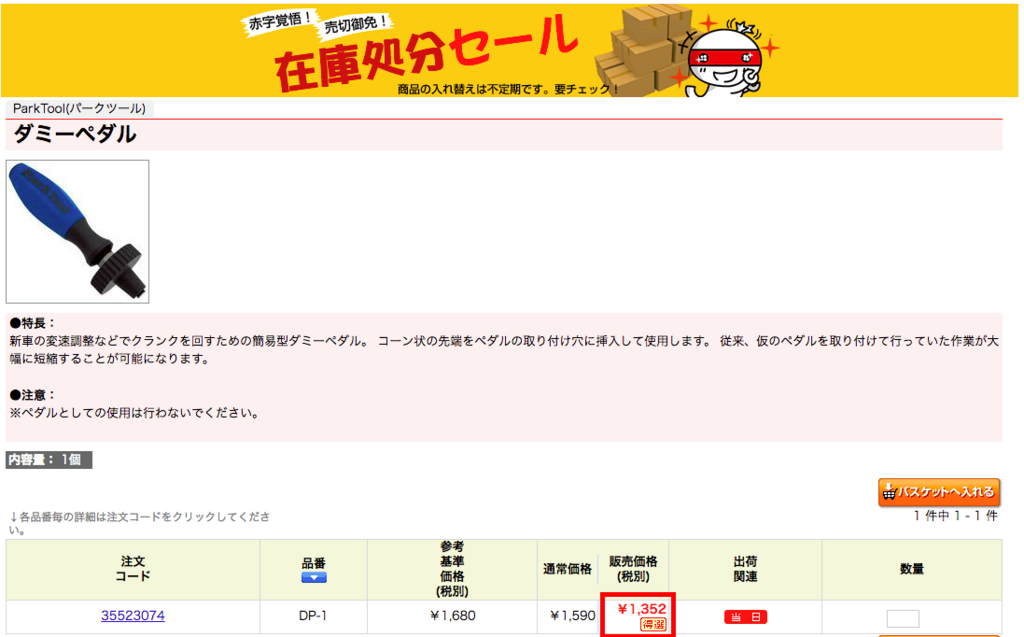
Task: Sort by 品番 dropdown arrow
Action: [313, 578]
